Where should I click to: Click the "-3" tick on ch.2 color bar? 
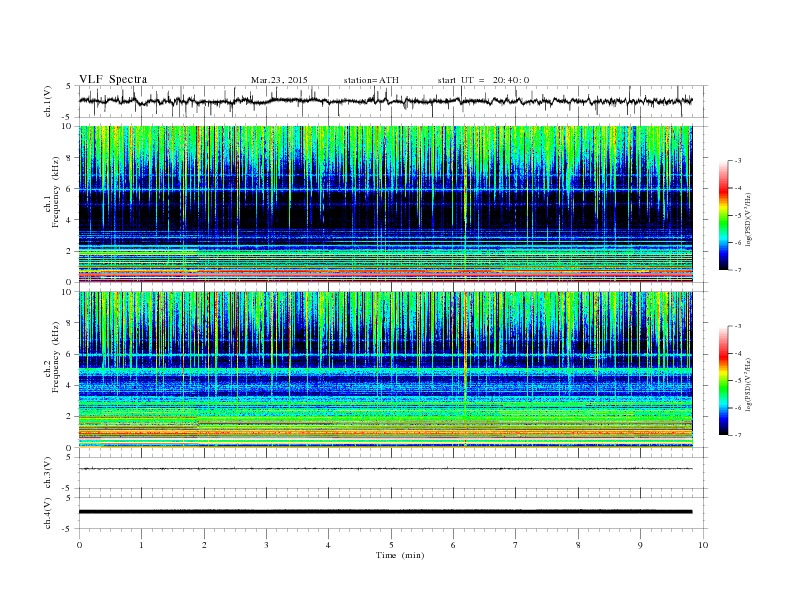point(738,326)
